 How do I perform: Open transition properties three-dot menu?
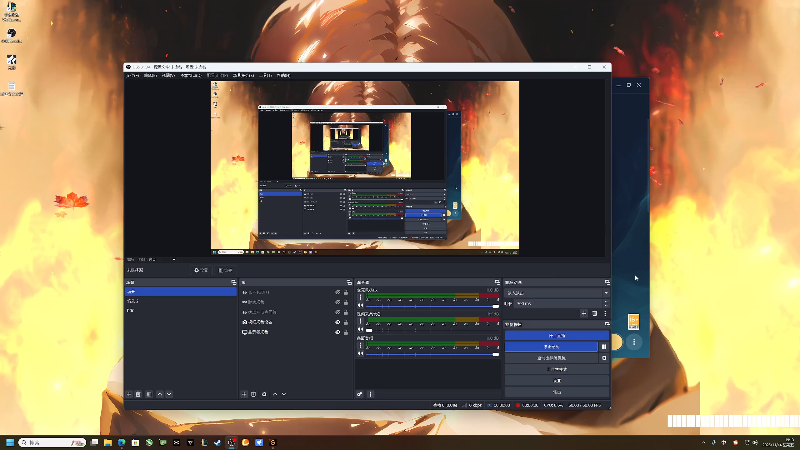pyautogui.click(x=605, y=314)
